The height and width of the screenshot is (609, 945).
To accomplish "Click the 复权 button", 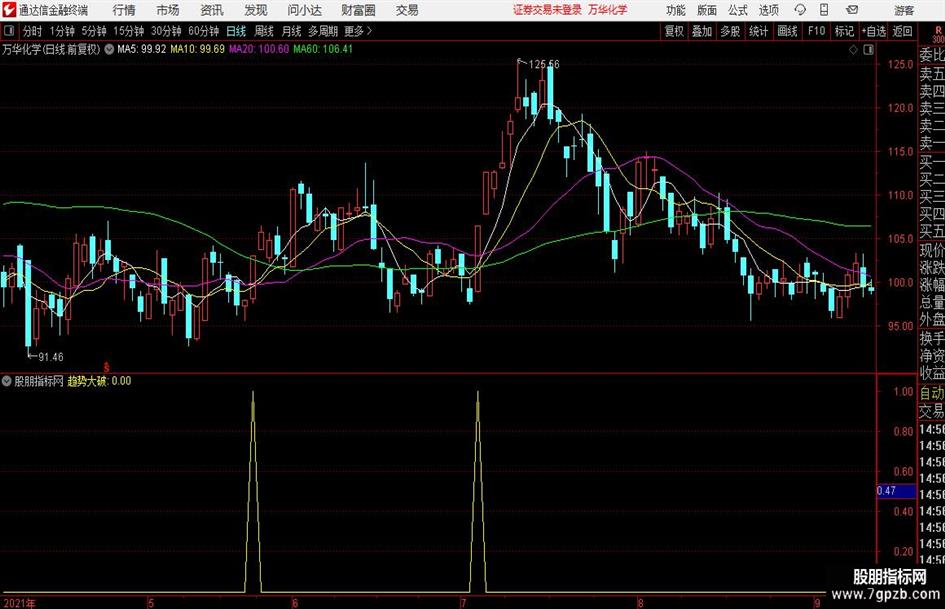I will pos(674,31).
